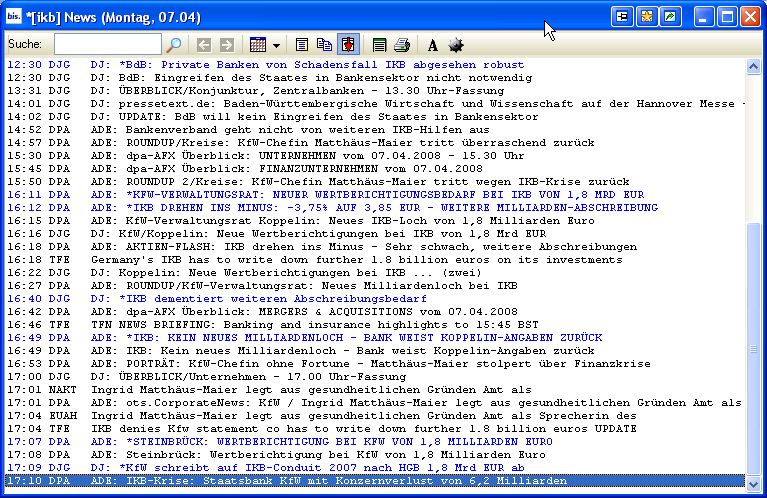Click the title bar green pencil icon
Screen dimensions: 767x498
671,17
